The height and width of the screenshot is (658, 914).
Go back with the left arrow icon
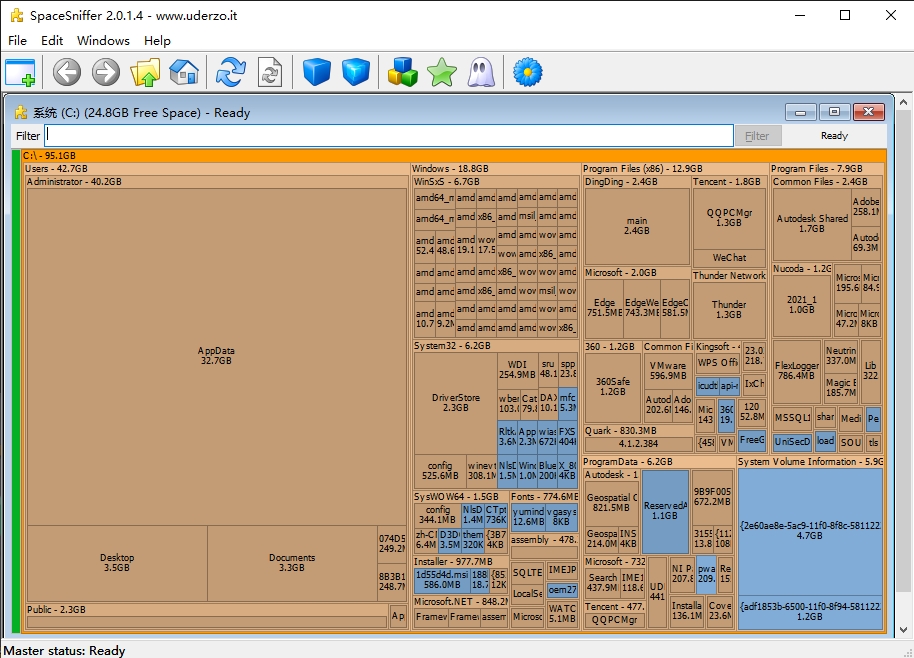[x=67, y=72]
